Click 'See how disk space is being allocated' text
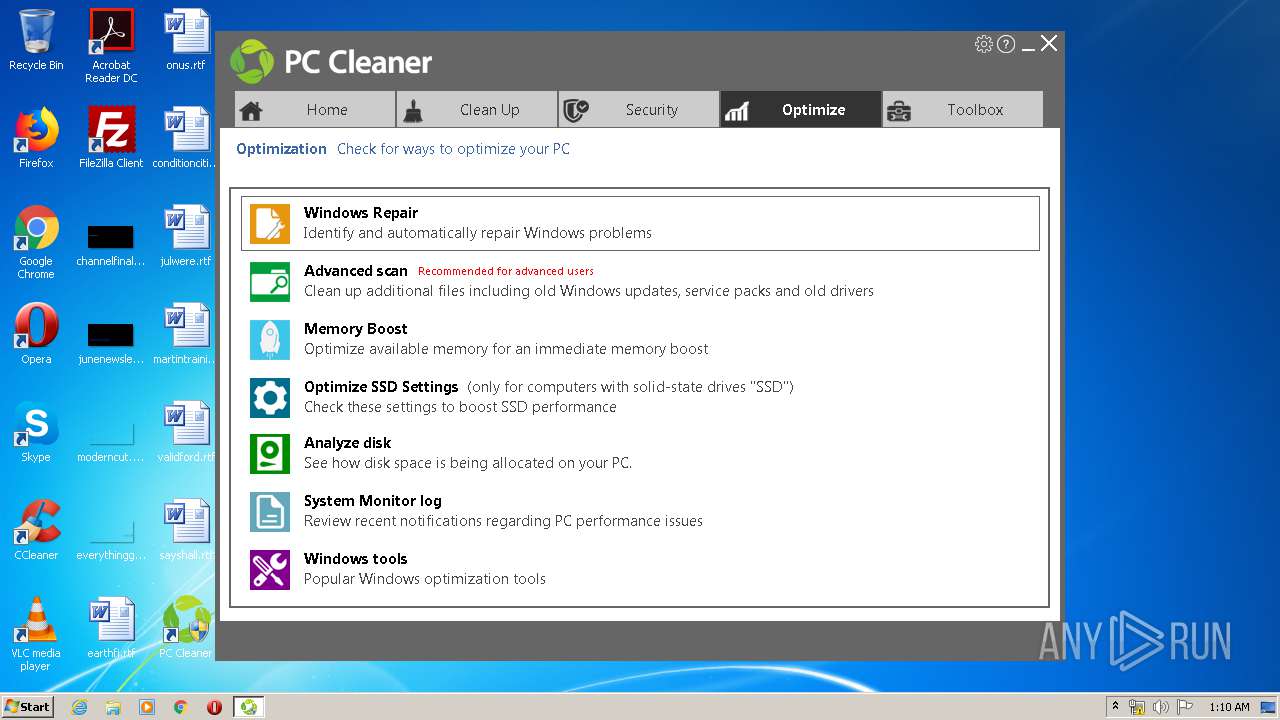The height and width of the screenshot is (720, 1280). [468, 463]
